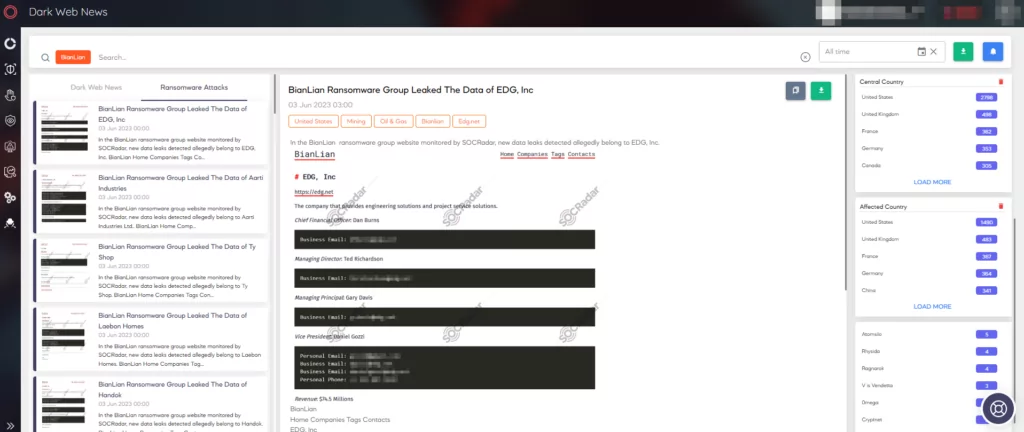Select United States in Affected Country
This screenshot has height=432, width=1024.
click(x=929, y=223)
